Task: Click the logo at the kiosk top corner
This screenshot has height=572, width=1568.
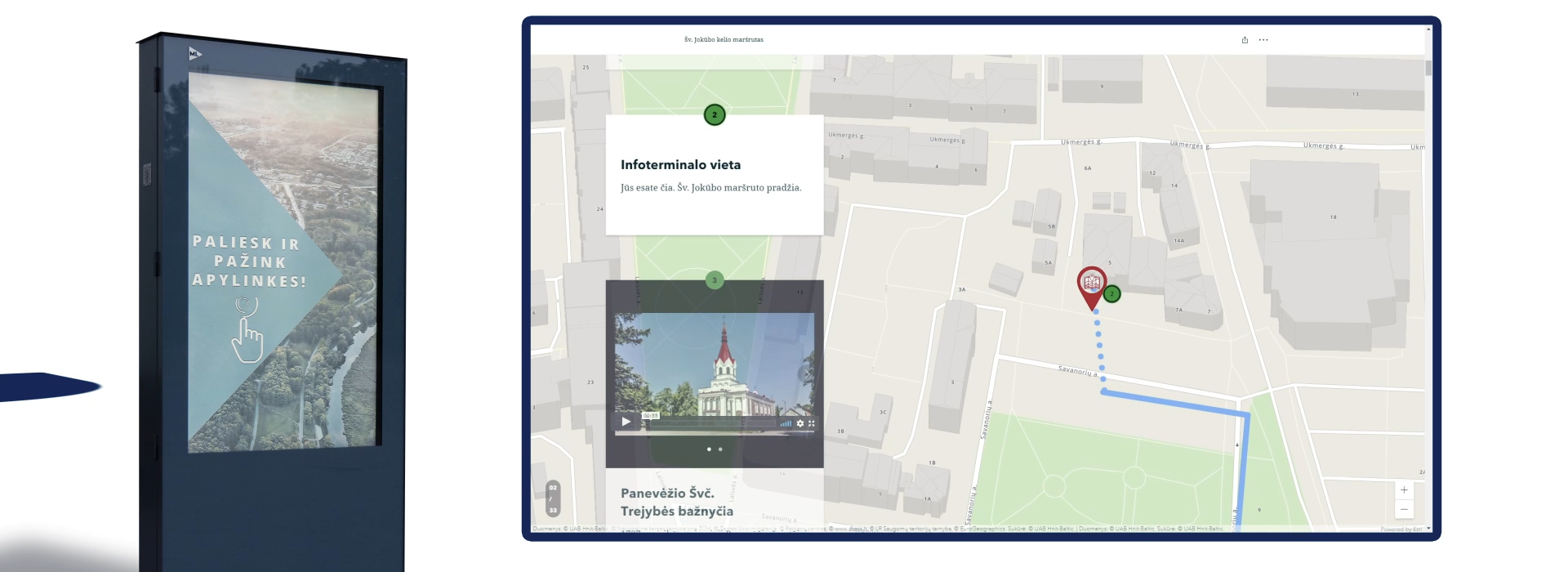Action: click(x=194, y=54)
